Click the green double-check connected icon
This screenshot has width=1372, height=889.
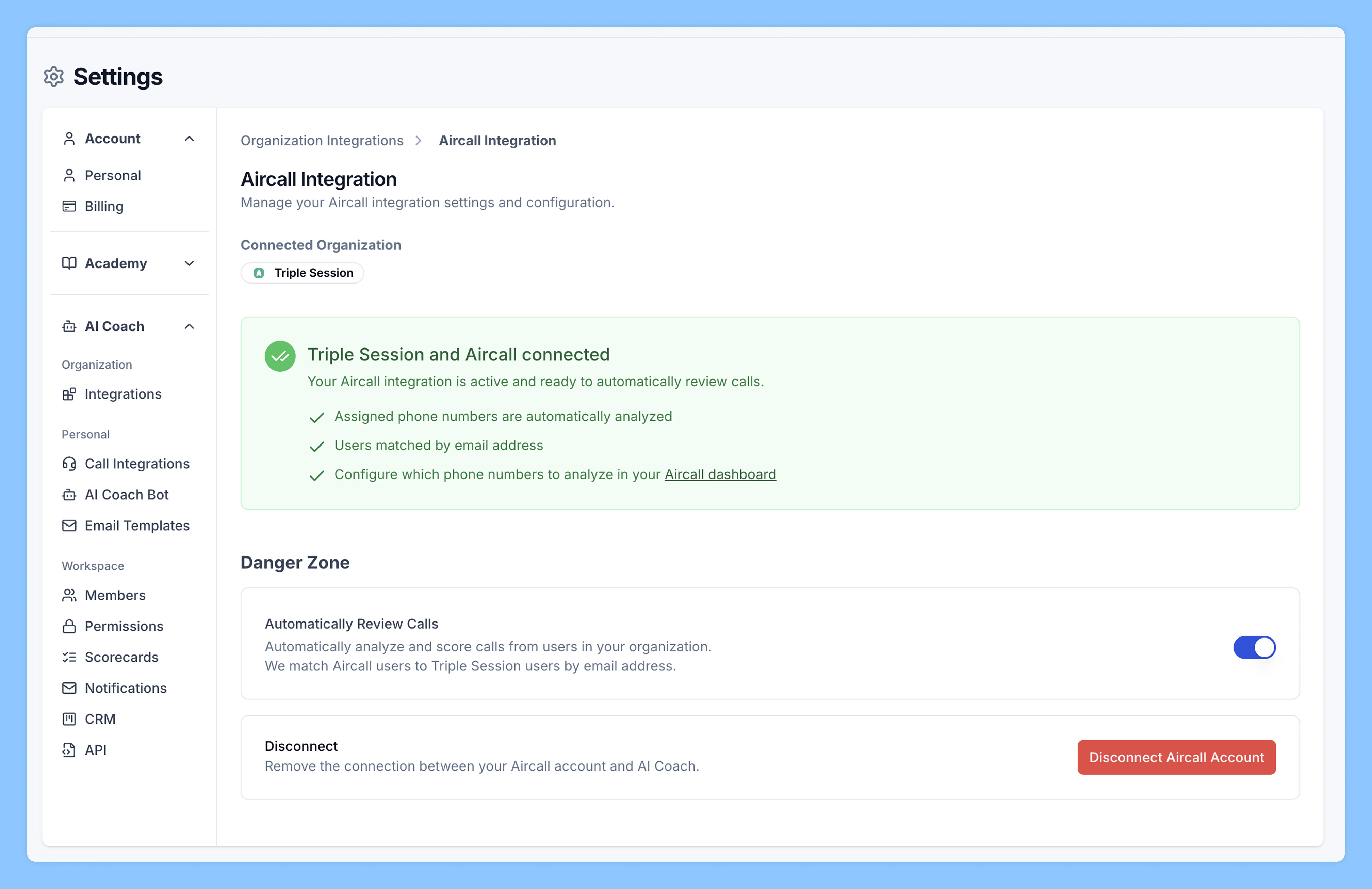[x=280, y=356]
